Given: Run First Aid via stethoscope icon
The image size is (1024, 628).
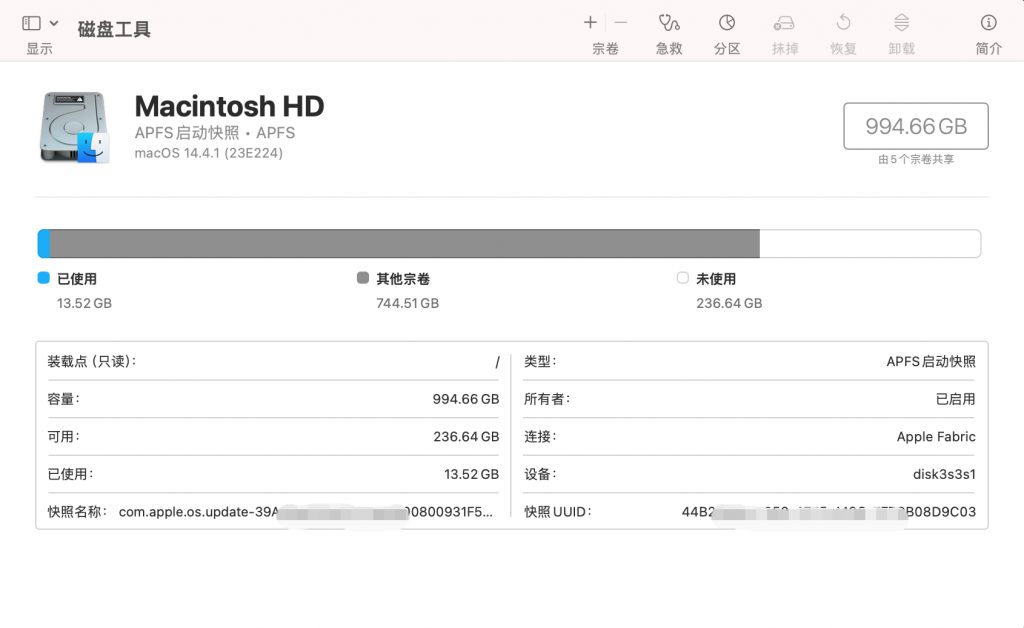Looking at the screenshot, I should (x=669, y=23).
